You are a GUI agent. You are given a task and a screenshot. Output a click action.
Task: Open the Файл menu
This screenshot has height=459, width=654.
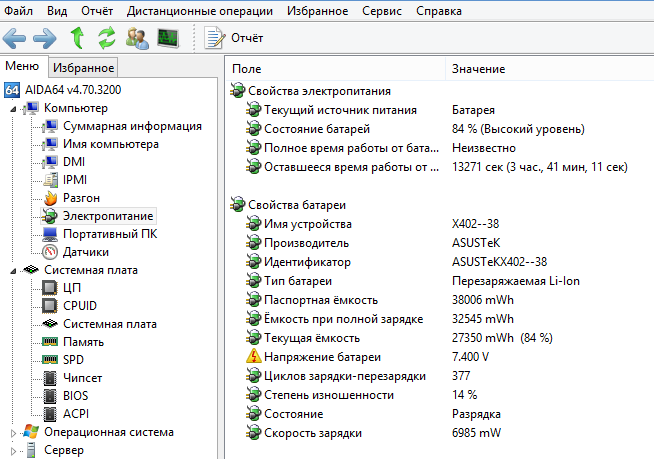(x=18, y=11)
